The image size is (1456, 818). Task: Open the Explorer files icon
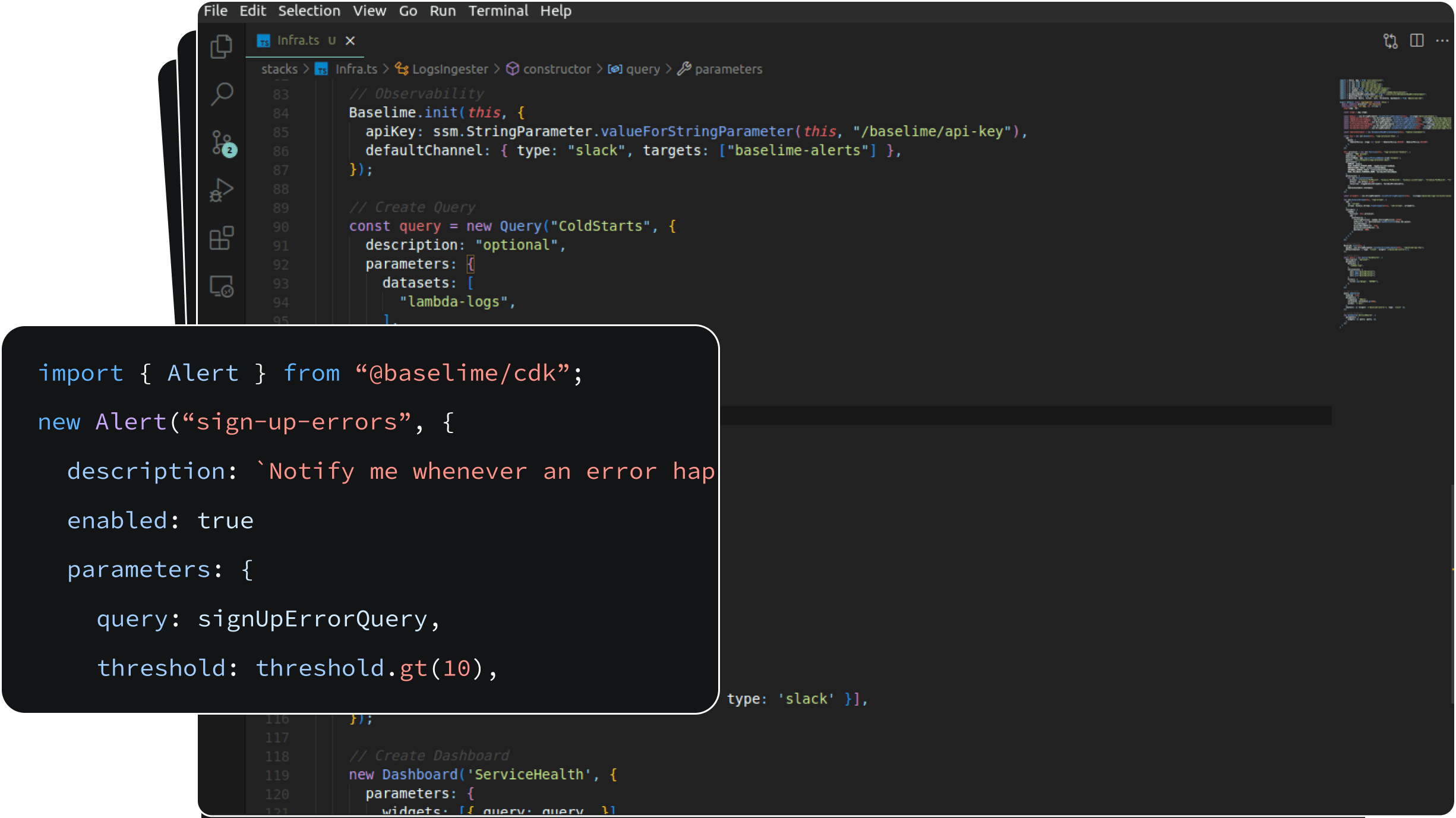(221, 46)
